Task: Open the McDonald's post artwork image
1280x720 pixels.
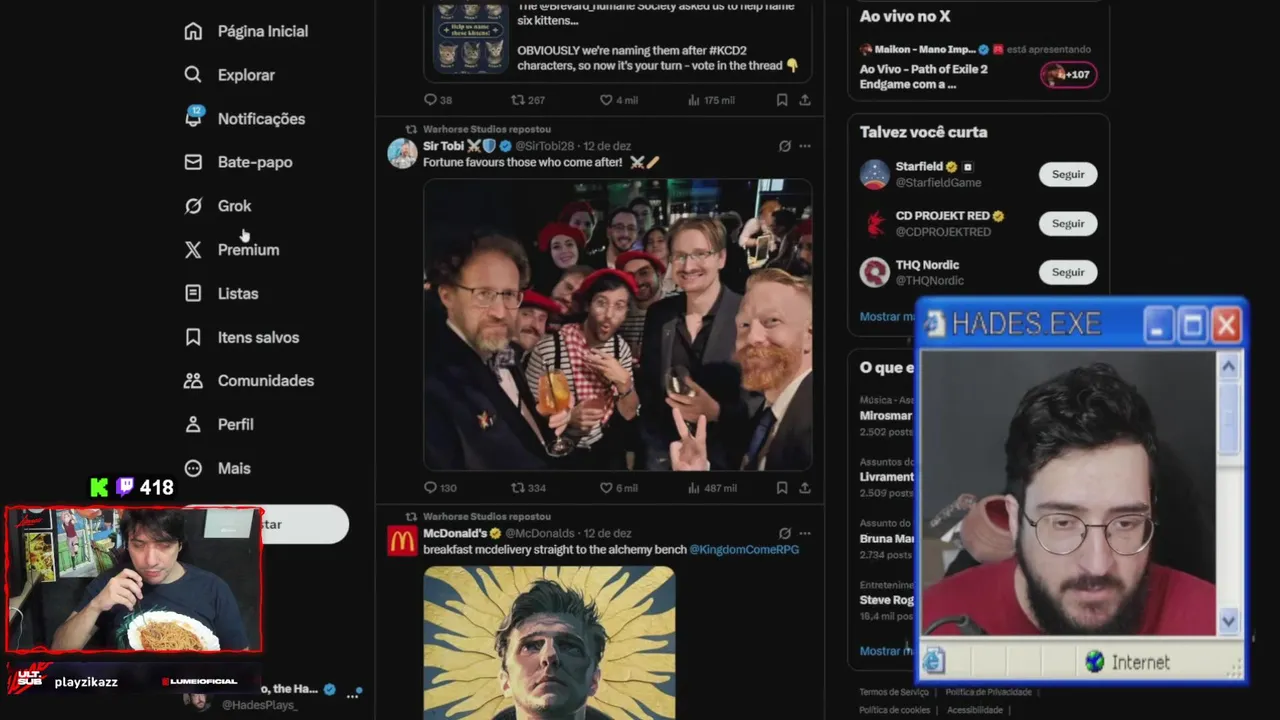Action: (x=549, y=643)
